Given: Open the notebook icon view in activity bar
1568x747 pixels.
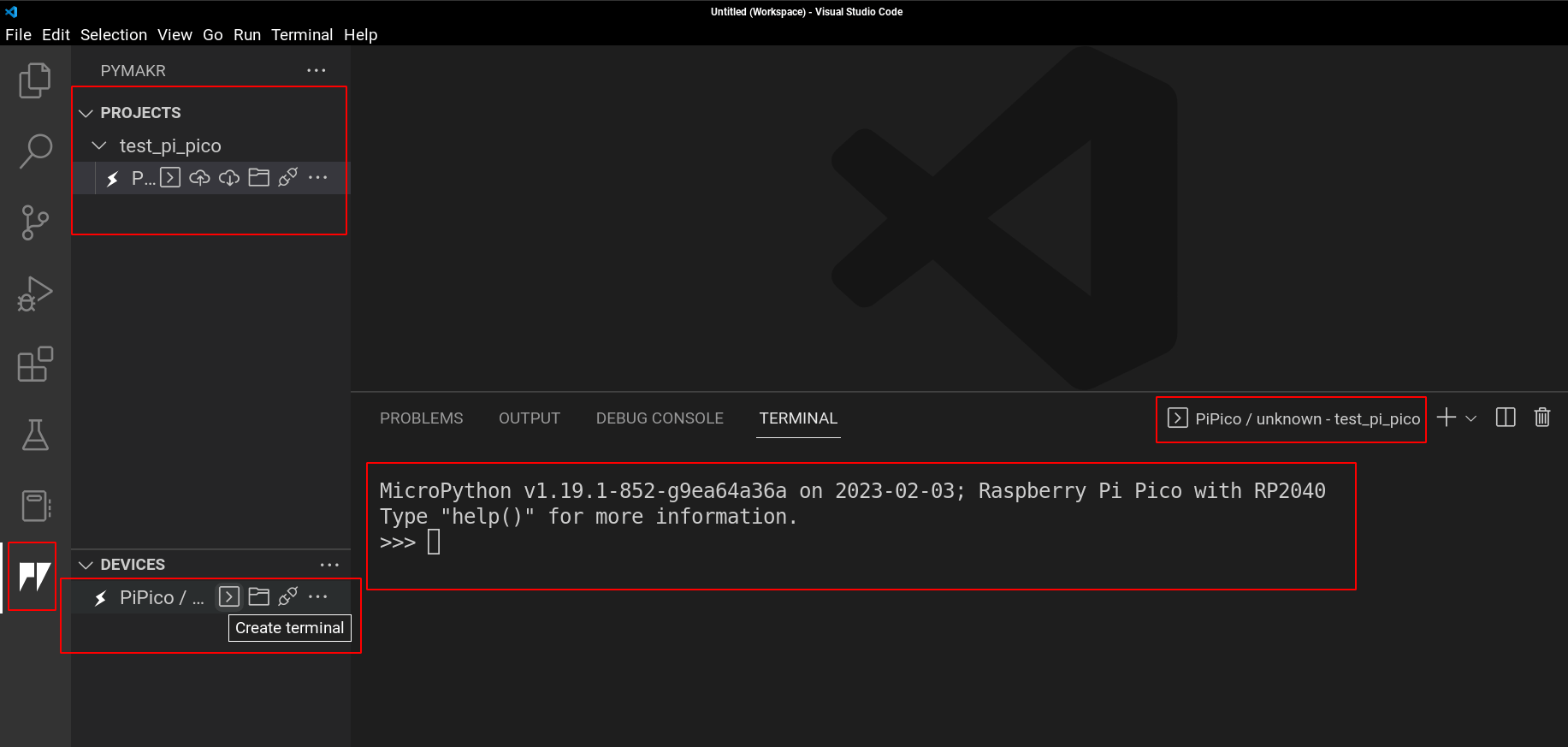Looking at the screenshot, I should (35, 506).
